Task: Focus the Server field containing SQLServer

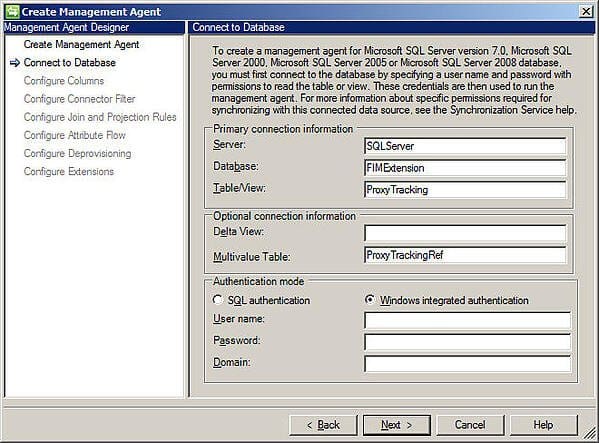Action: pyautogui.click(x=465, y=146)
